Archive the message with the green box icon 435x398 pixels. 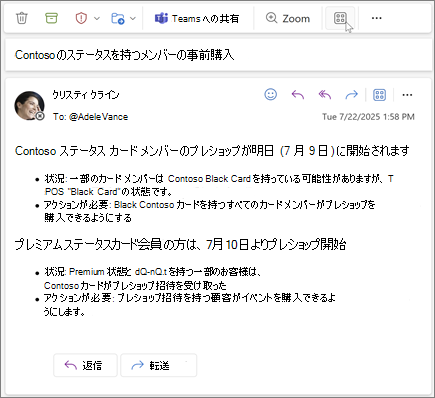coord(51,18)
